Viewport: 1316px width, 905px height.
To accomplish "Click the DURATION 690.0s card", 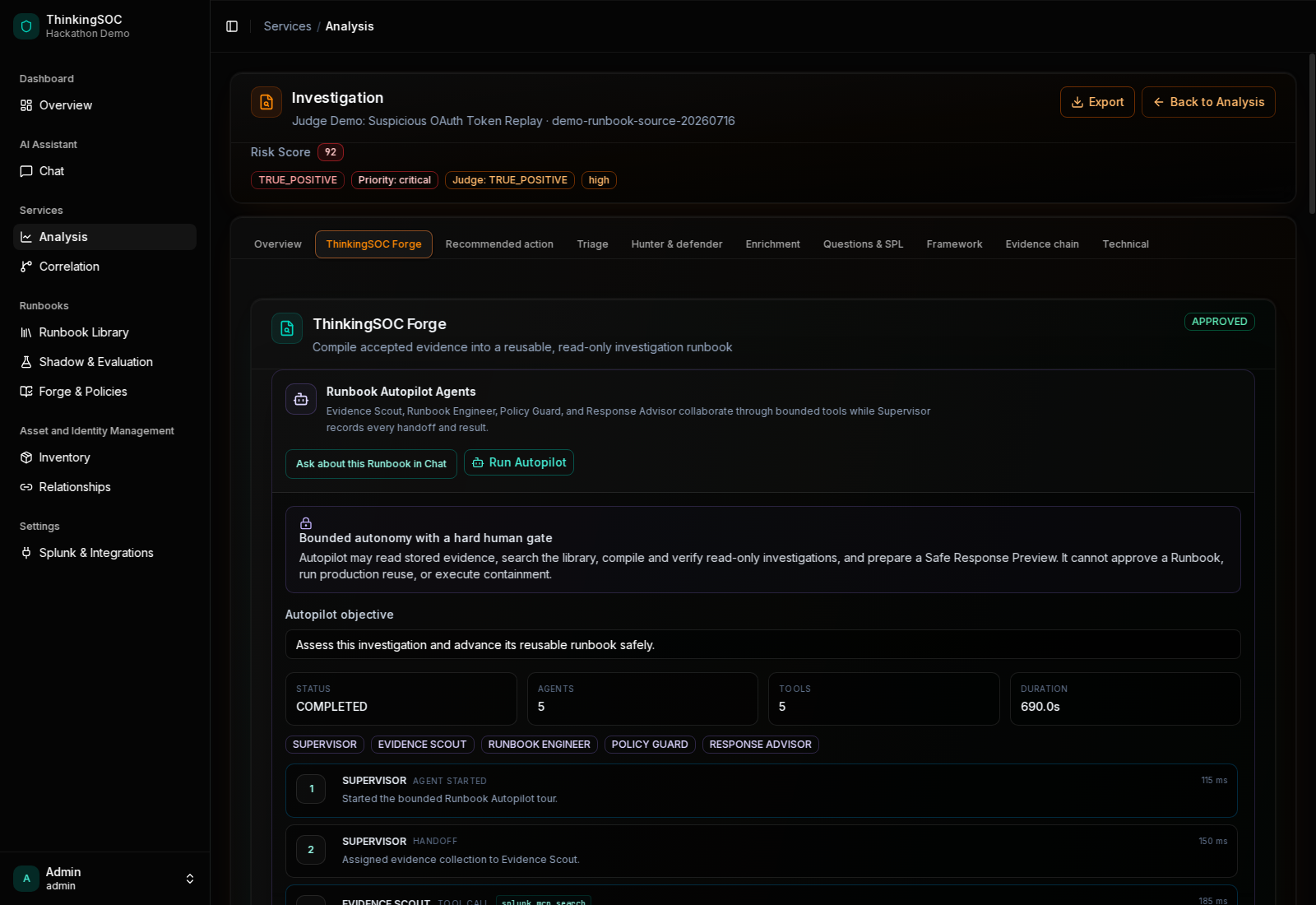I will coord(1125,698).
